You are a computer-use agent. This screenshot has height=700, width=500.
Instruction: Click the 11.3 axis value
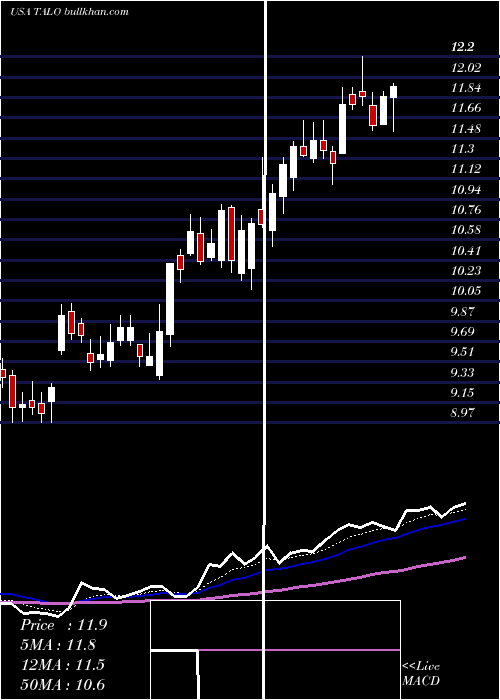462,149
